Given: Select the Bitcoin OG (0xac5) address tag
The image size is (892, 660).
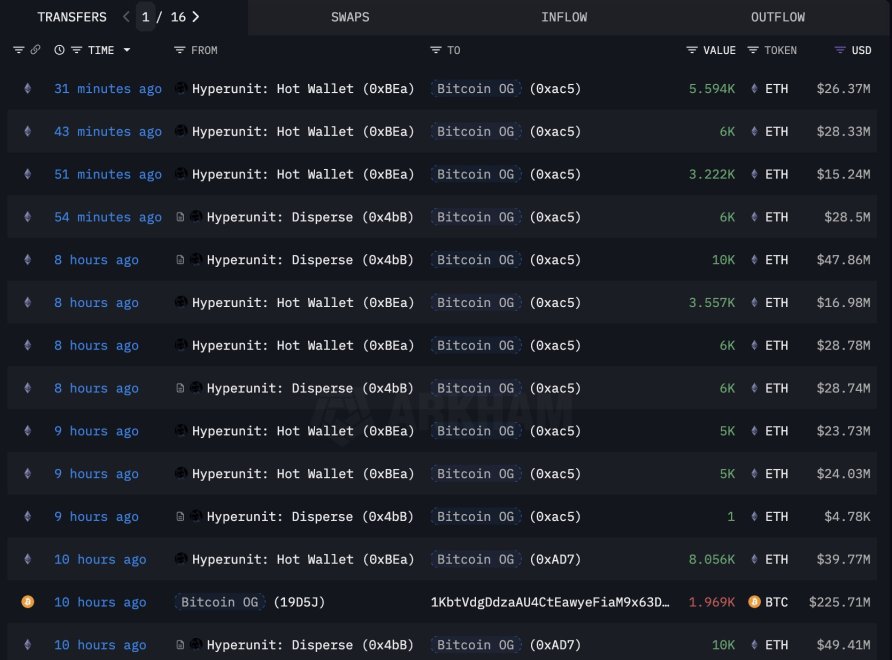Looking at the screenshot, I should coord(476,88).
